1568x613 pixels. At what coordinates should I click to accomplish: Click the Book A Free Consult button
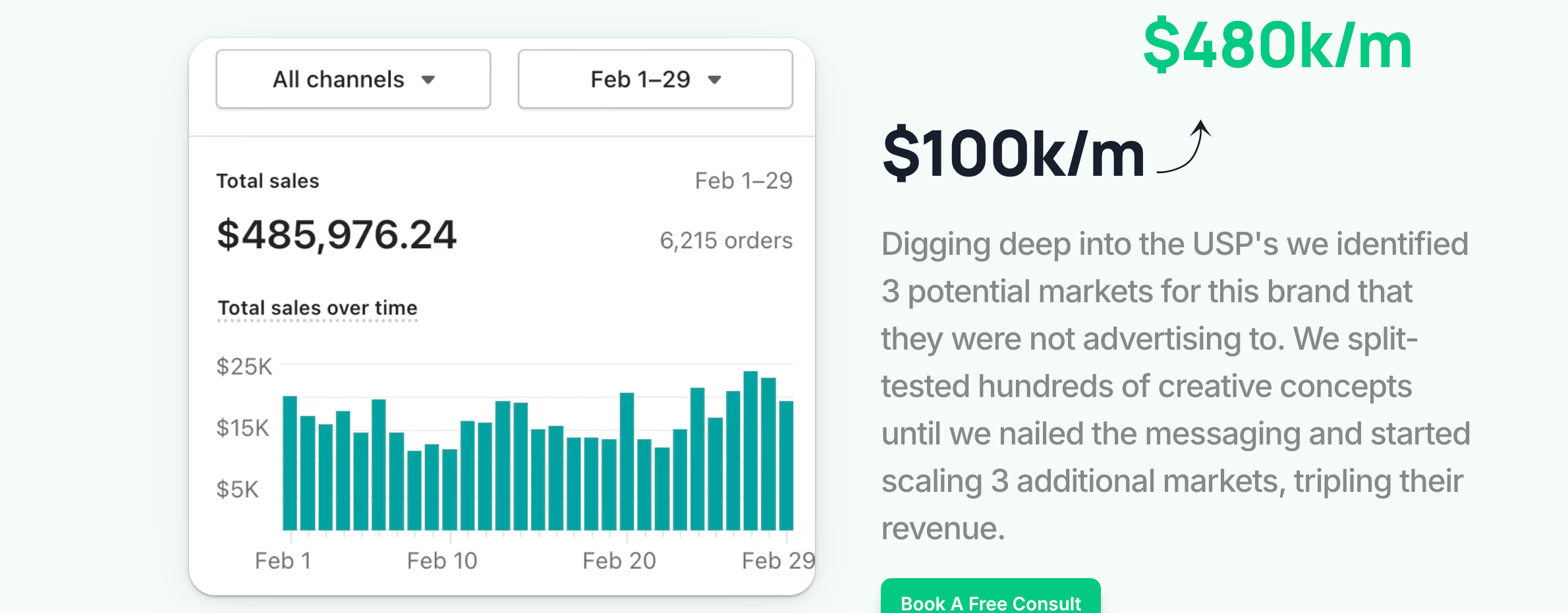[x=990, y=600]
